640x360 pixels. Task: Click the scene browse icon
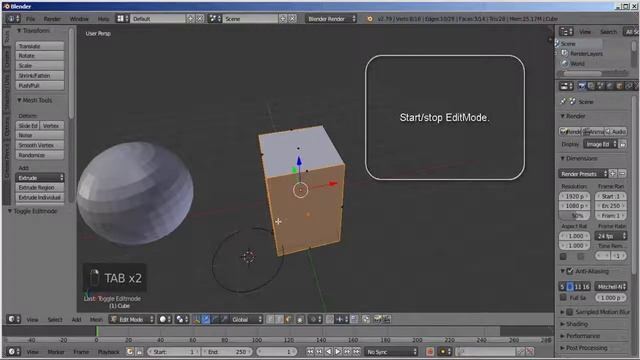[x=215, y=19]
